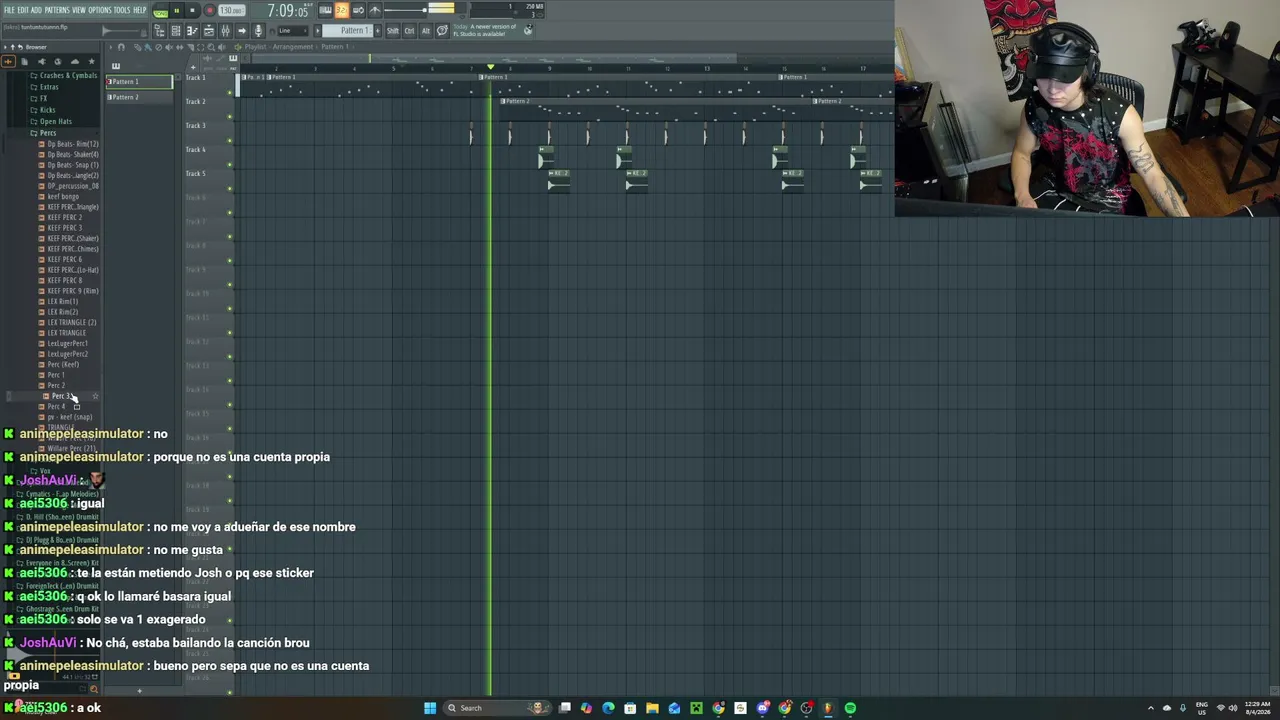
Task: Open Spotify from the taskbar
Action: pos(850,708)
